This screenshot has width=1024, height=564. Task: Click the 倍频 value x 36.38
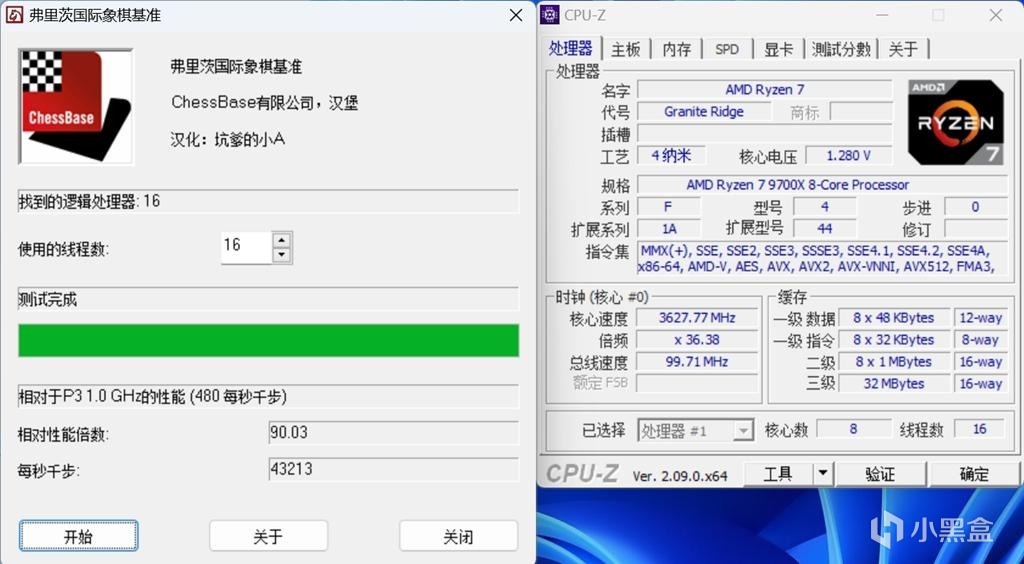tap(697, 340)
